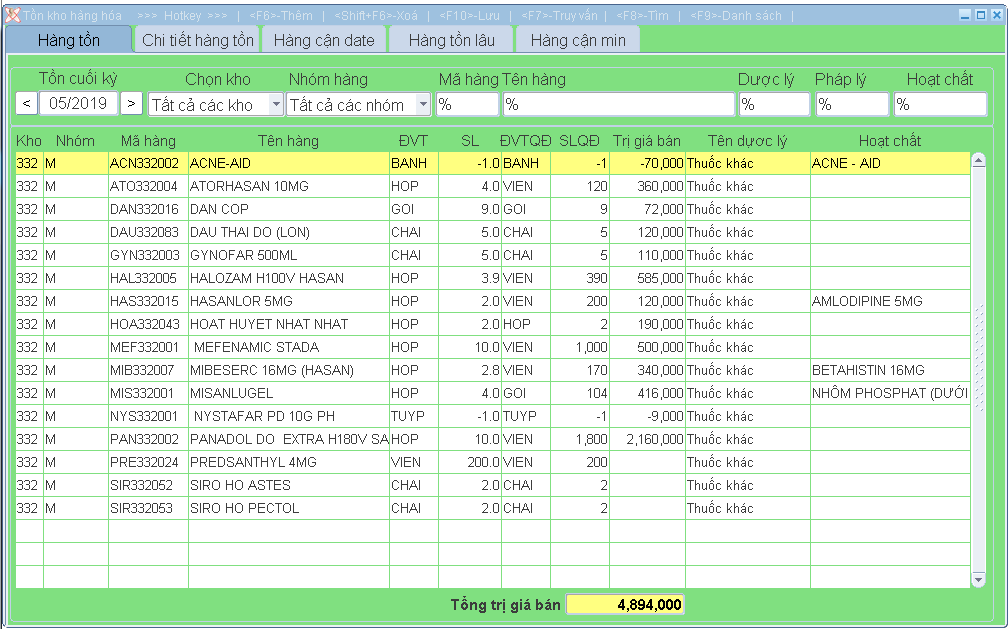Image resolution: width=1008 pixels, height=629 pixels.
Task: Click the 'Dược lý' filter input
Action: pyautogui.click(x=774, y=105)
